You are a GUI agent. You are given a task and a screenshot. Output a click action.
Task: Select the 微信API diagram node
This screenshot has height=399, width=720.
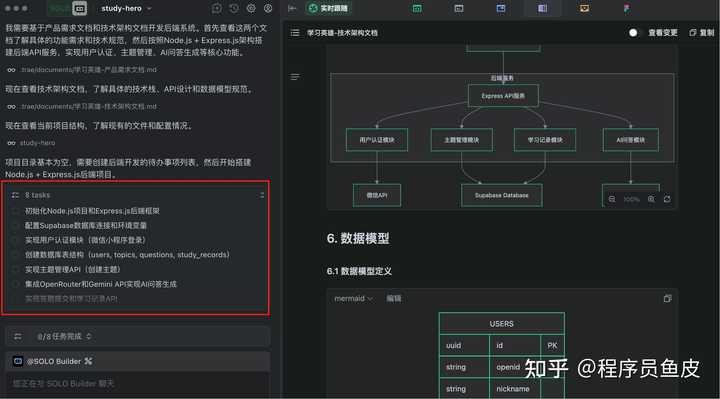click(x=377, y=195)
